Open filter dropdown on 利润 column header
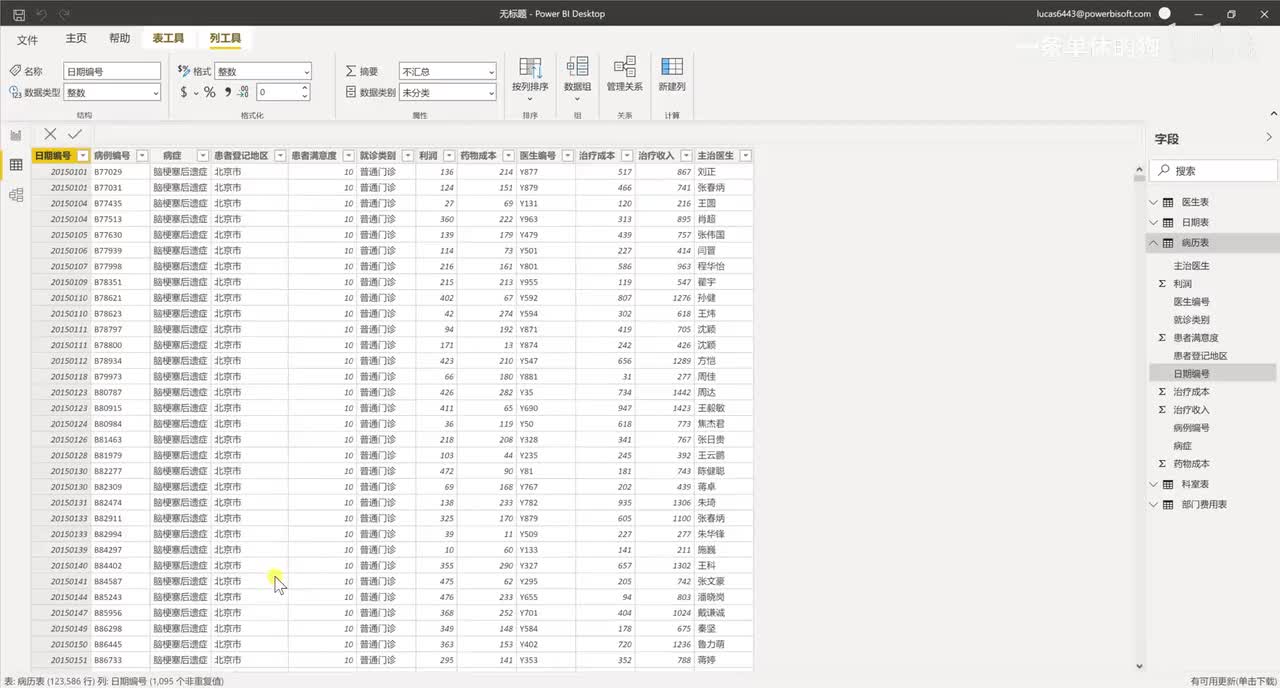 [448, 156]
